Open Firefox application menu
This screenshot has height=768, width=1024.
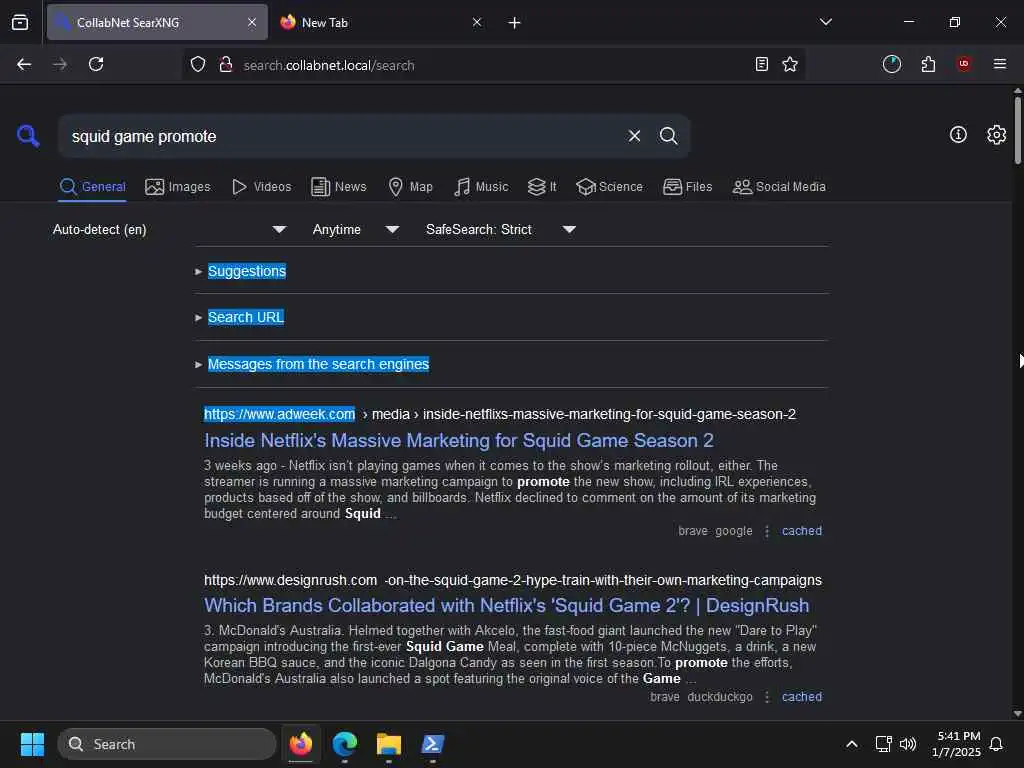pos(1000,64)
